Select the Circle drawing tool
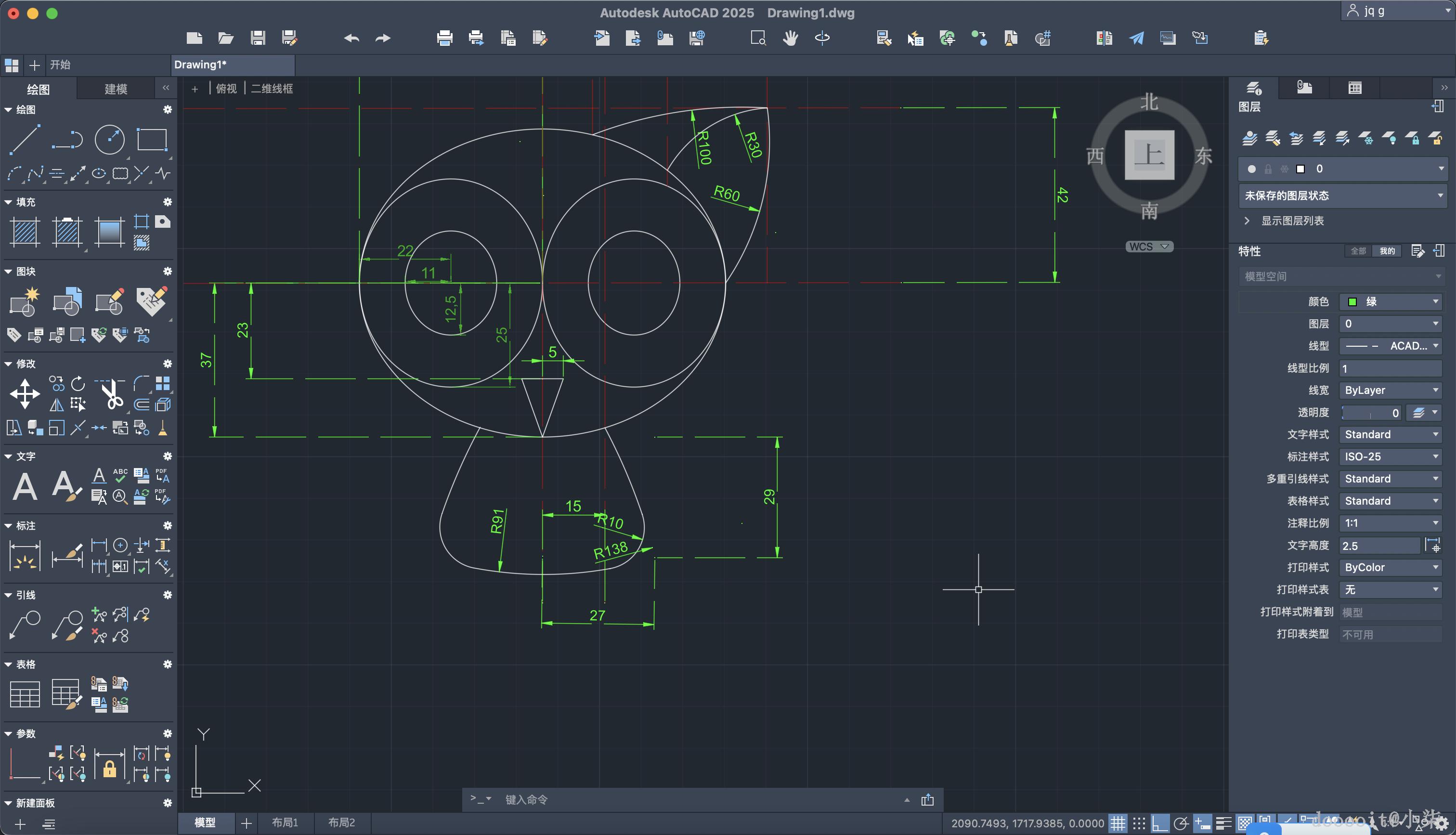Viewport: 1456px width, 835px height. click(x=109, y=139)
